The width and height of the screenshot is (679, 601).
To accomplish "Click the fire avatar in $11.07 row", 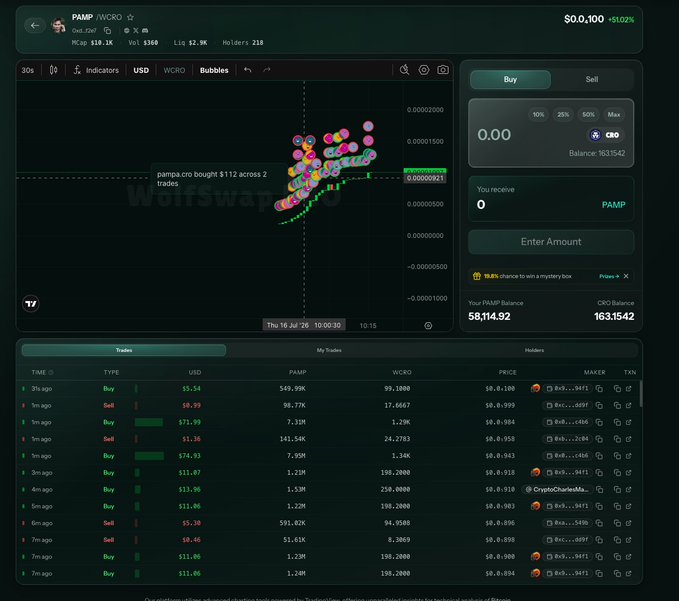I will 536,472.
